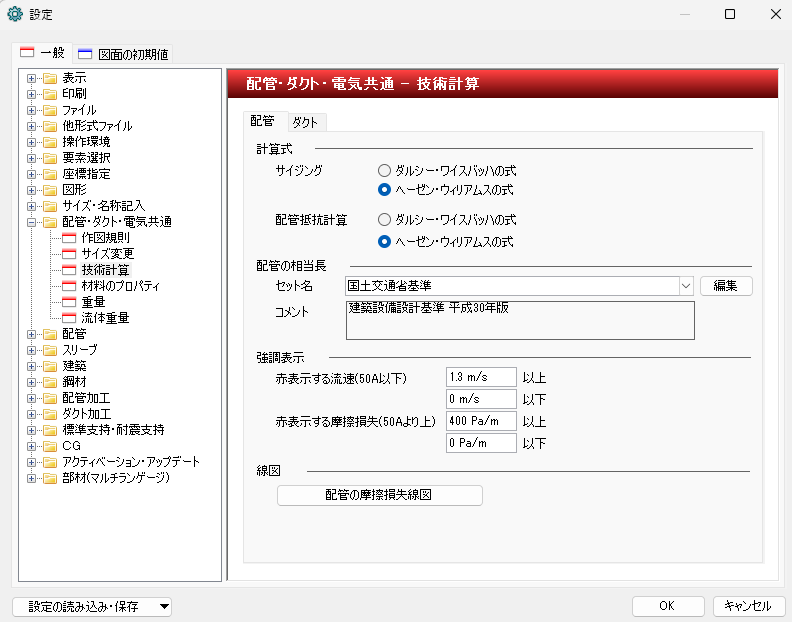Open the セット名 dropdown list
The width and height of the screenshot is (792, 622).
685,286
